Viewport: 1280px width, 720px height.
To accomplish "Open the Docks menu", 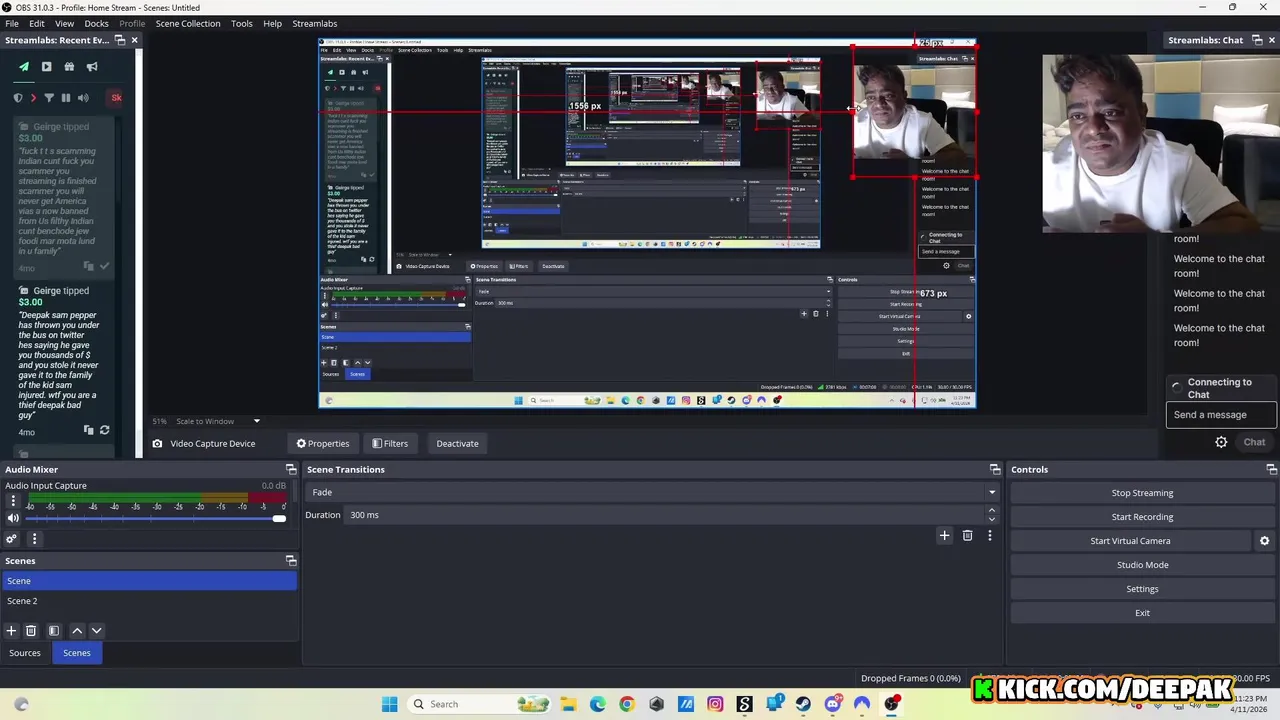I will (97, 23).
